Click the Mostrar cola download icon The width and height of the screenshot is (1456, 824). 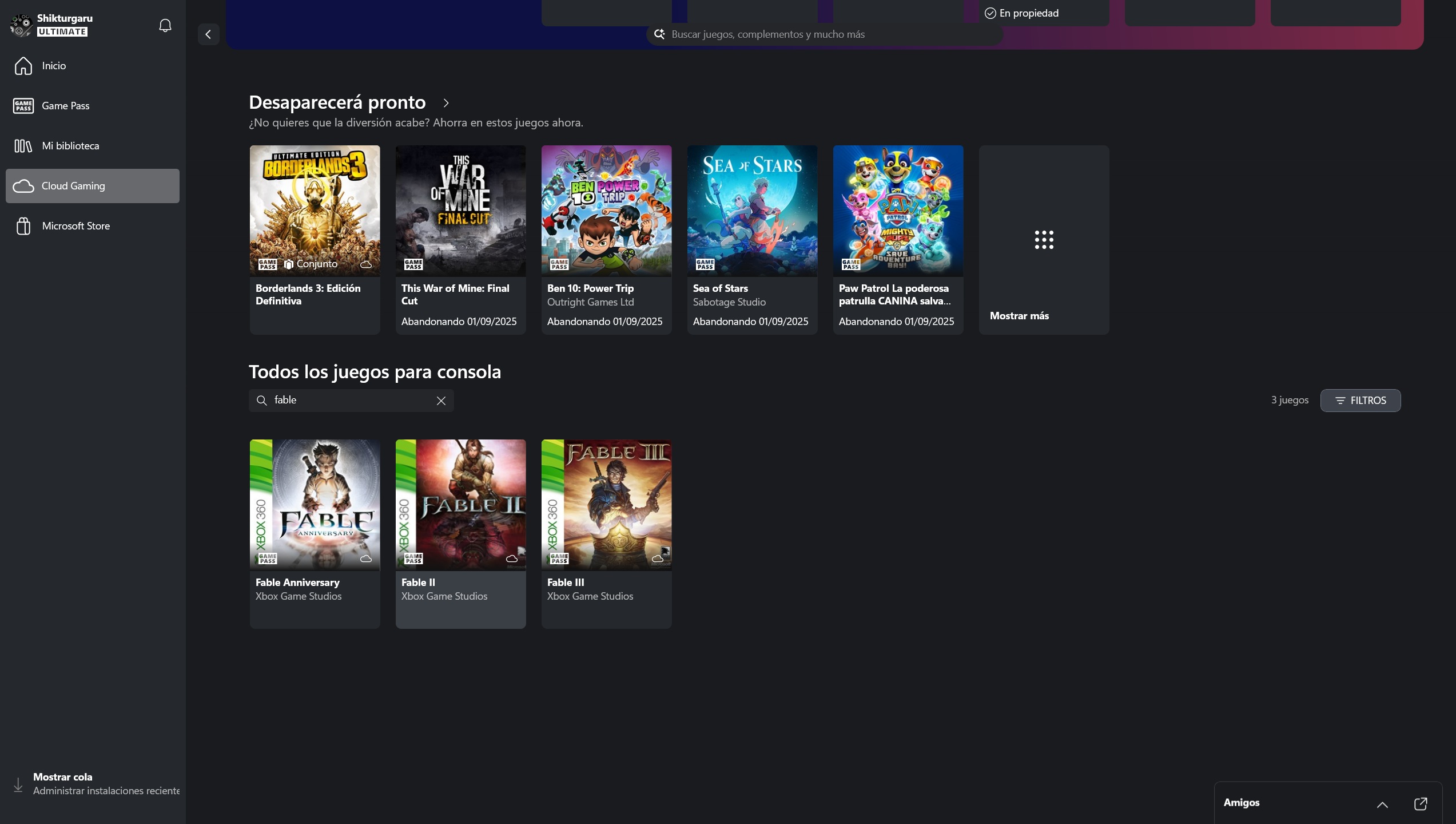pyautogui.click(x=18, y=784)
